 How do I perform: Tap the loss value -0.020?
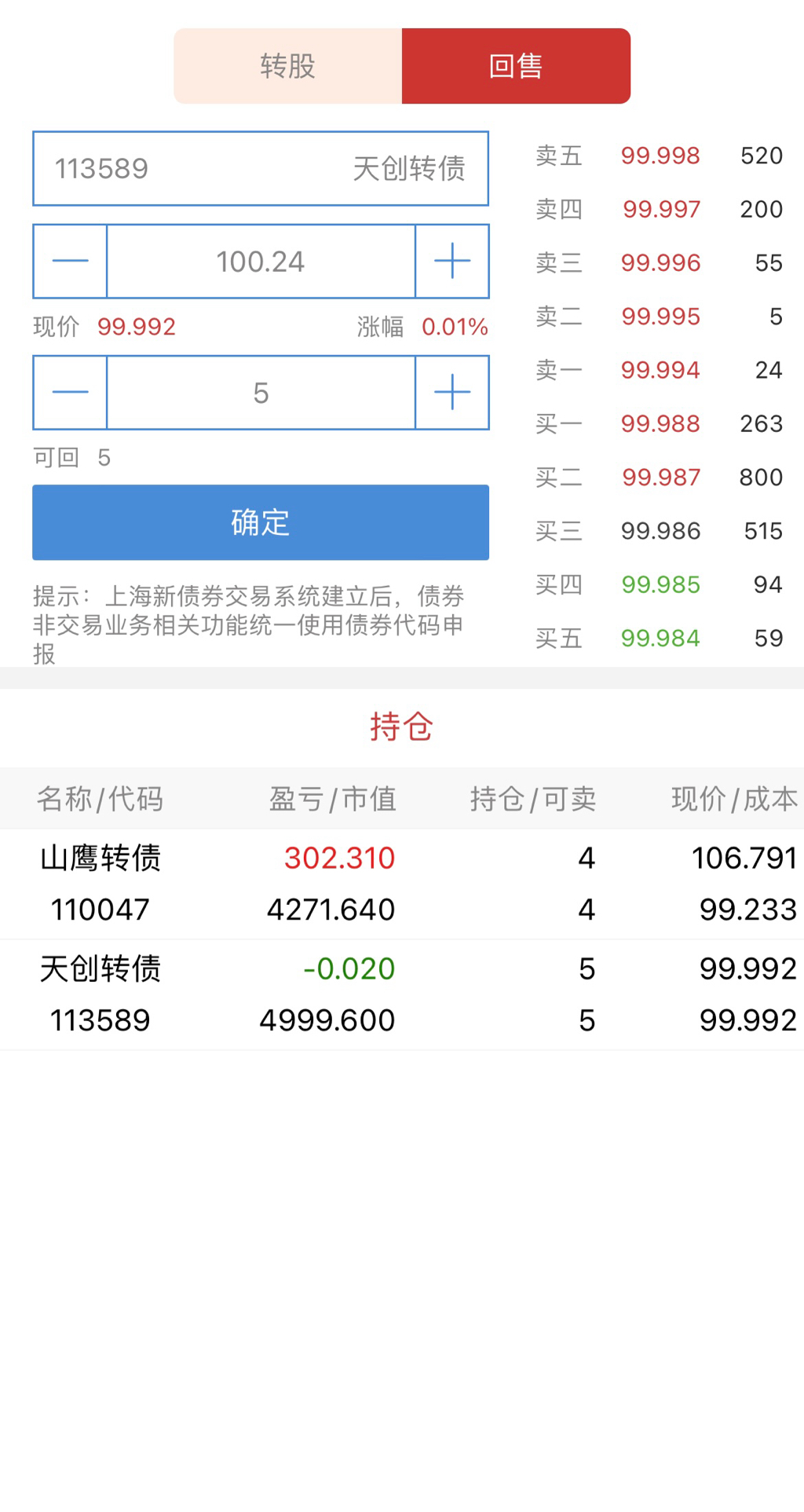coord(349,968)
